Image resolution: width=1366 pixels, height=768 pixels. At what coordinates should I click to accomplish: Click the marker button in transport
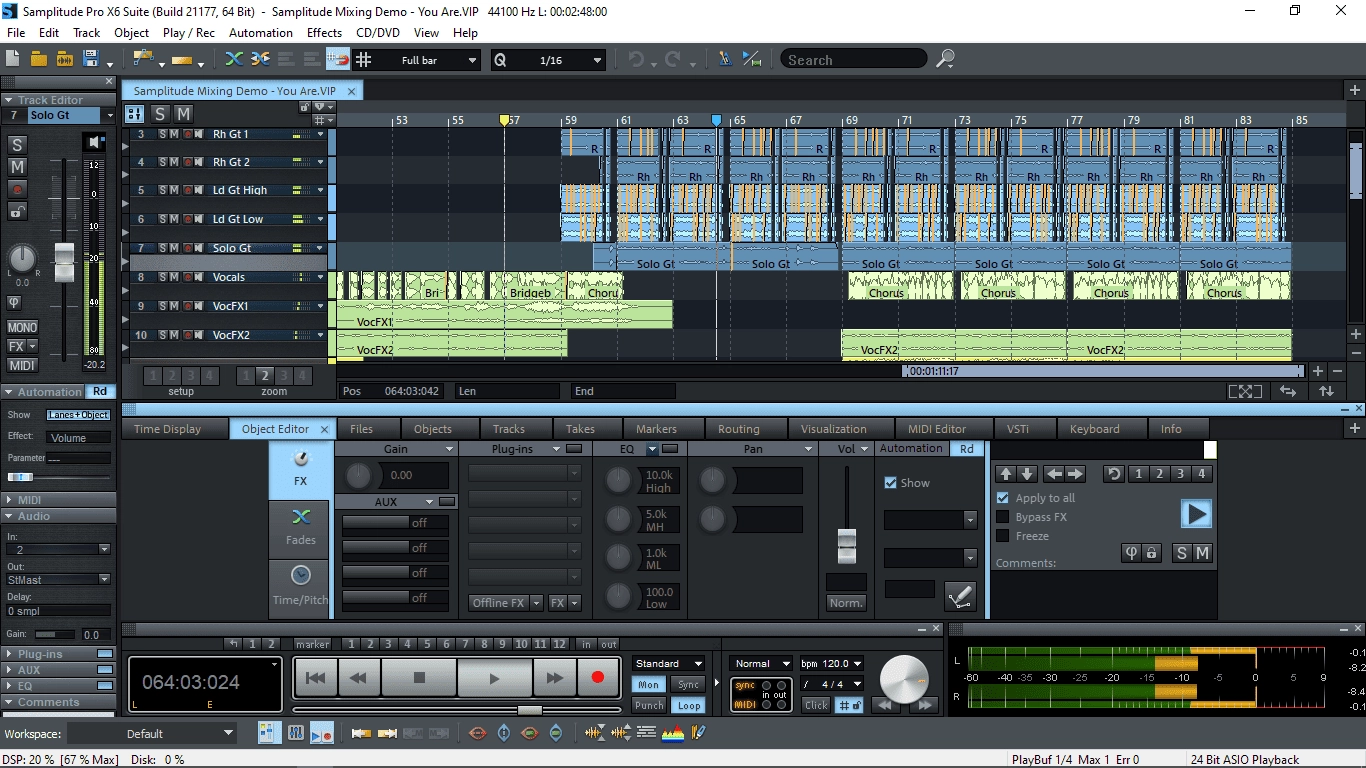click(x=312, y=644)
